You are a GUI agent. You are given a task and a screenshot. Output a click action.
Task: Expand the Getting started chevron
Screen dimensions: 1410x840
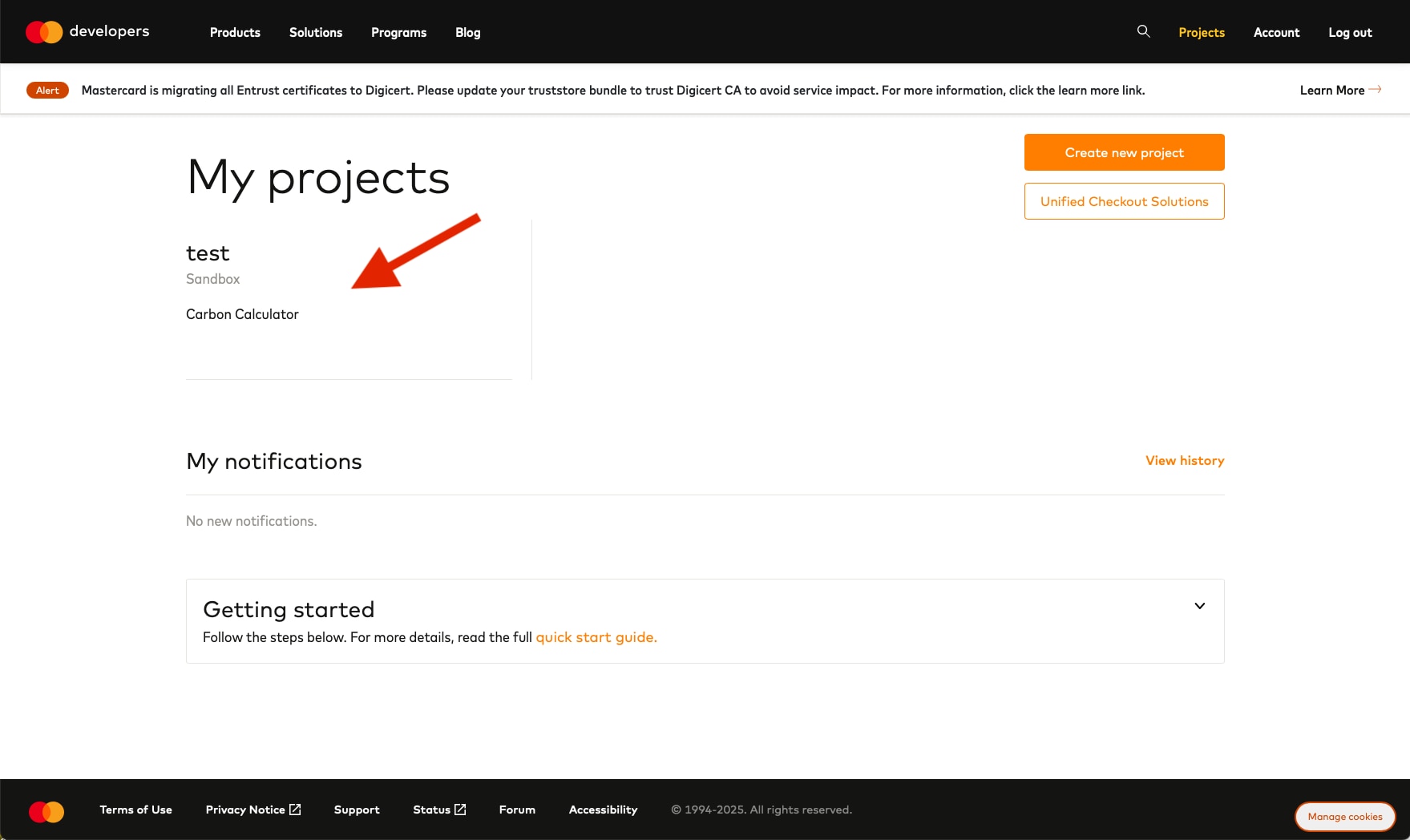(x=1199, y=606)
